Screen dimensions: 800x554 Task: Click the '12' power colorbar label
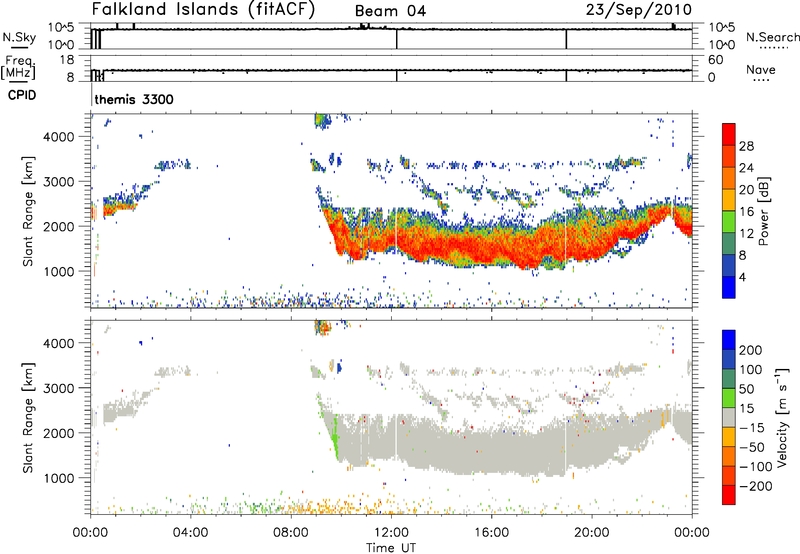(x=746, y=234)
